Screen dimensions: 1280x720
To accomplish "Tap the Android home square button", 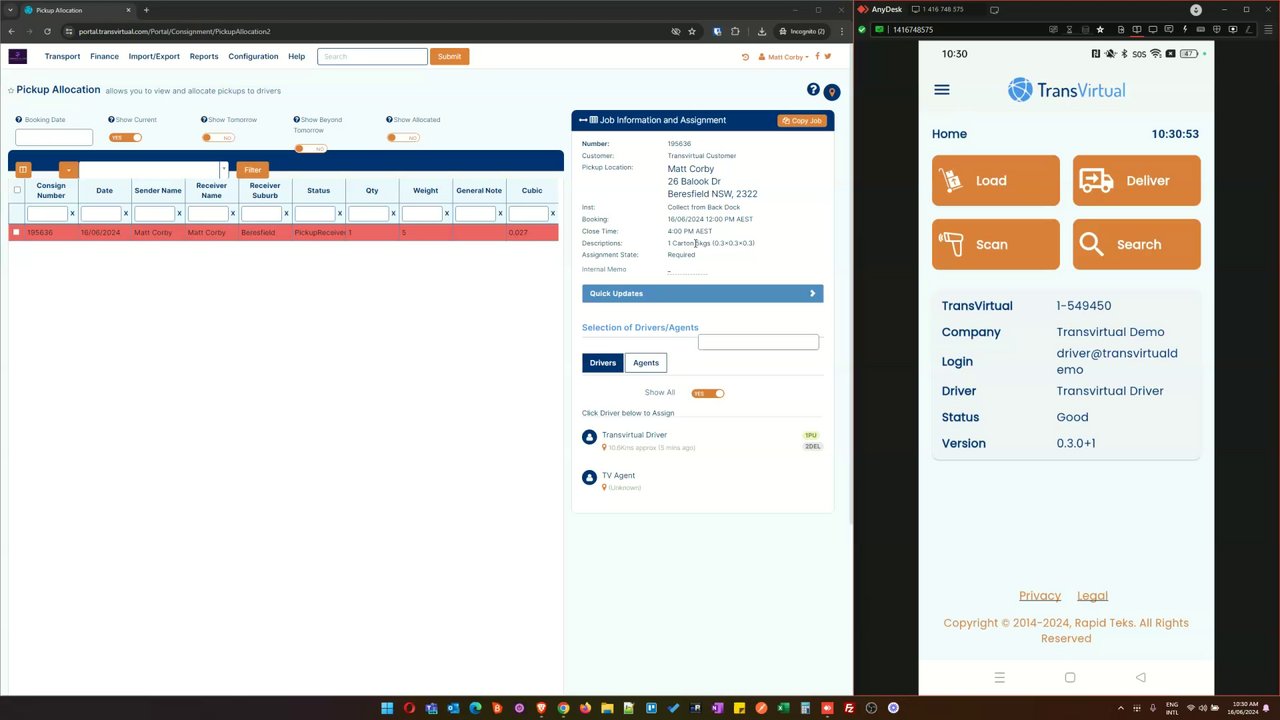I will (1070, 677).
